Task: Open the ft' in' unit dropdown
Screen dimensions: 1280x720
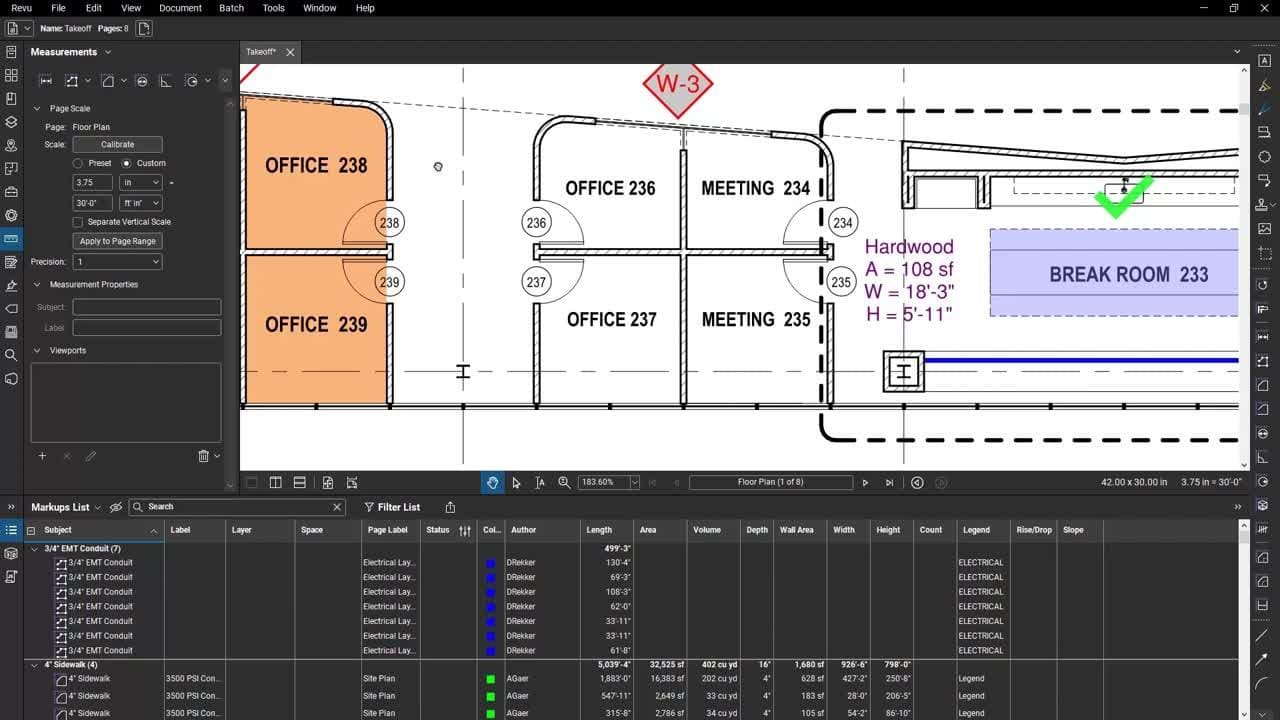Action: [140, 203]
